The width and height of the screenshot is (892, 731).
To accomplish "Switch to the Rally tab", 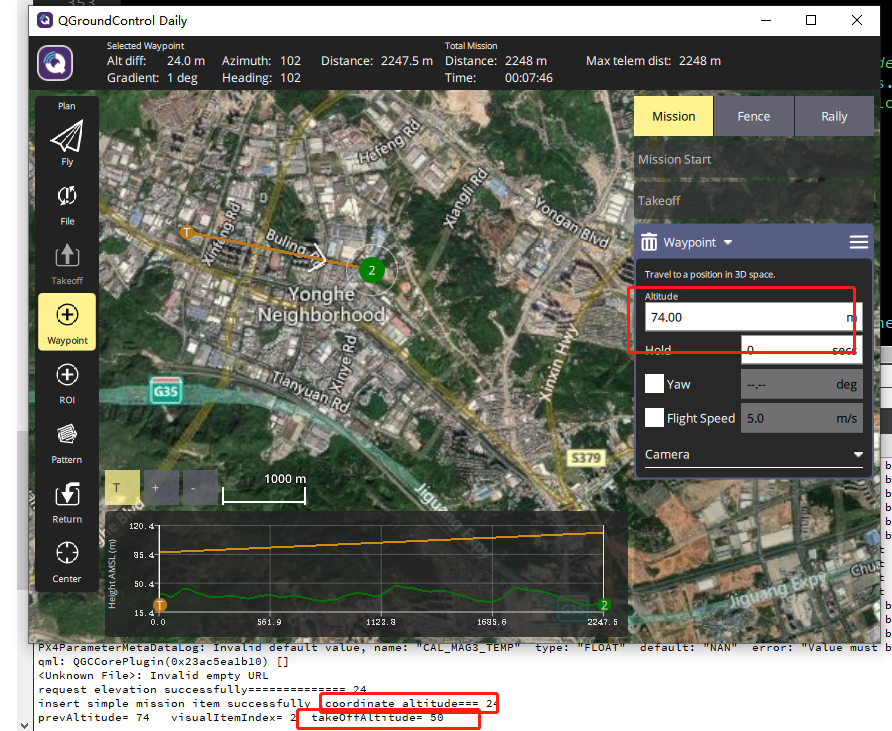I will click(x=834, y=116).
